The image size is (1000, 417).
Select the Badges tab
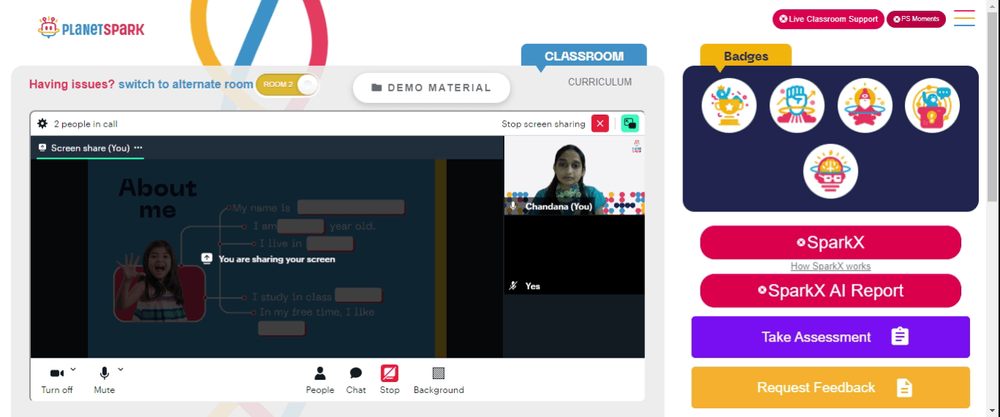coord(746,55)
